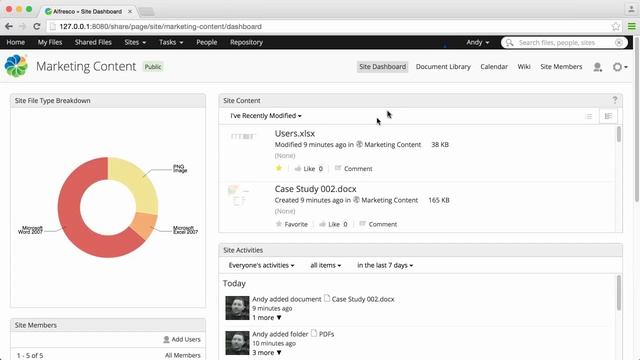Open Repository from navigation bar
The height and width of the screenshot is (360, 640).
(x=246, y=42)
